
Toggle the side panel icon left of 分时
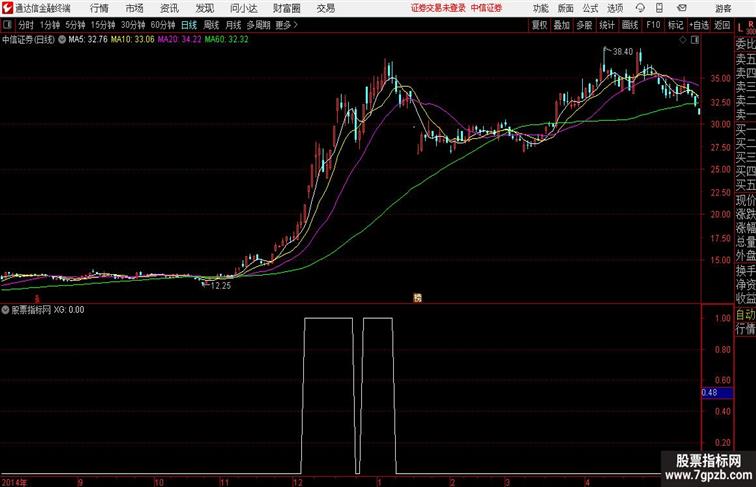click(x=7, y=25)
